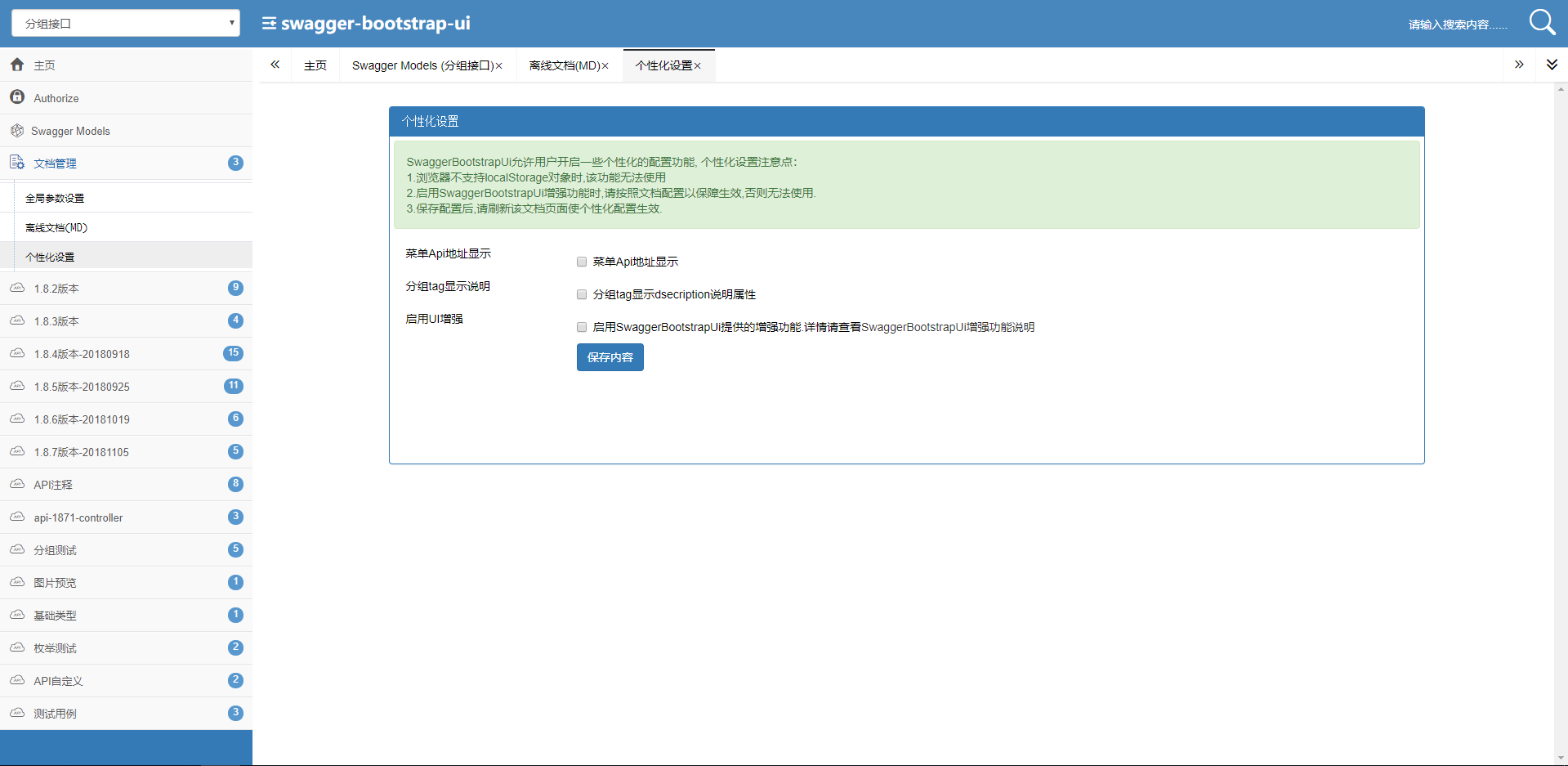
Task: Enable the 菜单Api地址显示 checkbox
Action: coord(582,262)
